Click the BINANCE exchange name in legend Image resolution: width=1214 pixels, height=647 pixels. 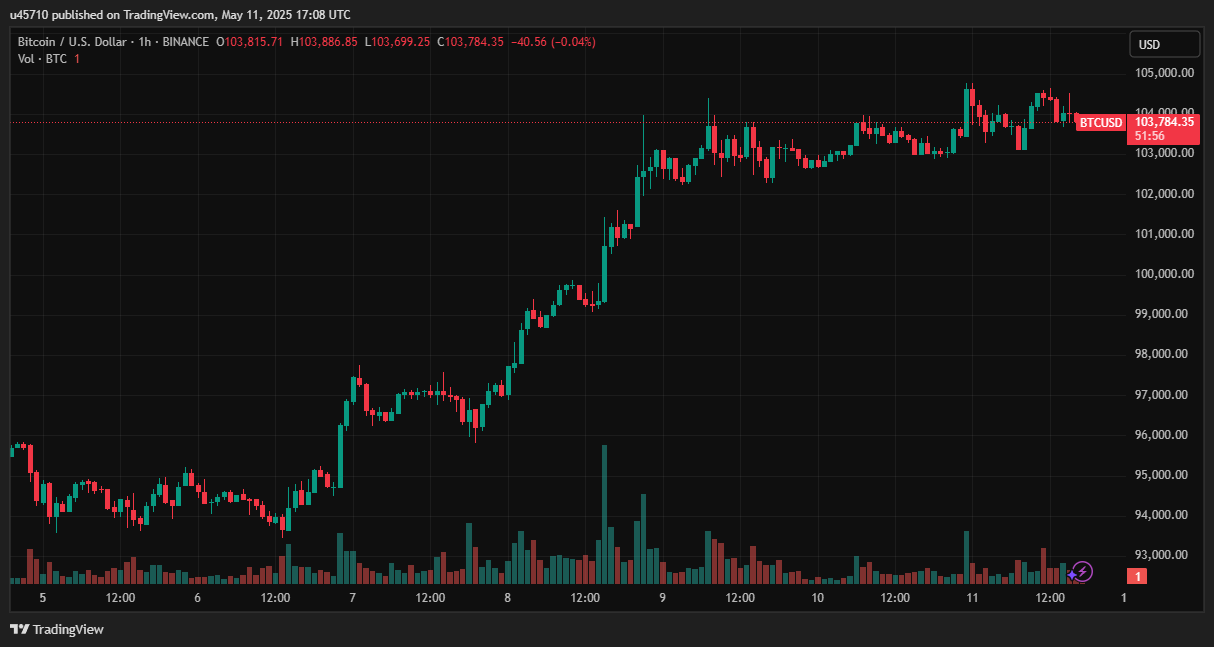pyautogui.click(x=185, y=42)
